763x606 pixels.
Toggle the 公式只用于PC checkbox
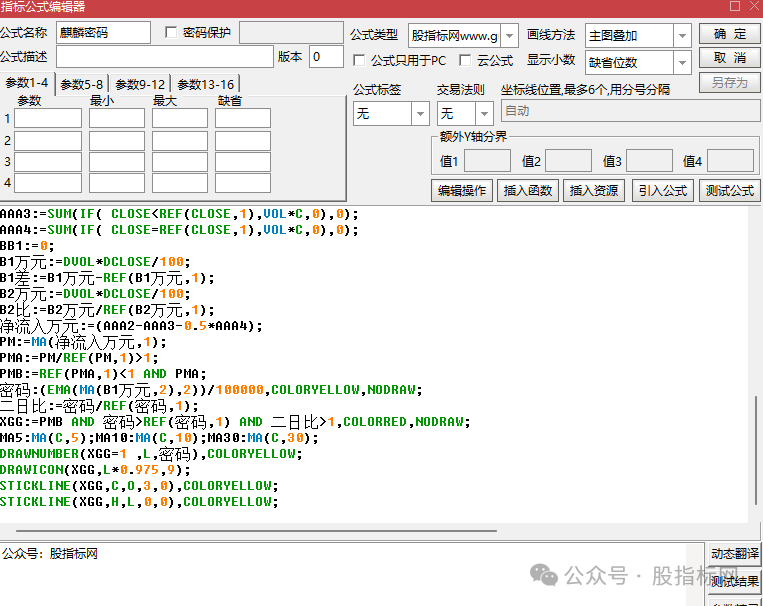[x=360, y=61]
